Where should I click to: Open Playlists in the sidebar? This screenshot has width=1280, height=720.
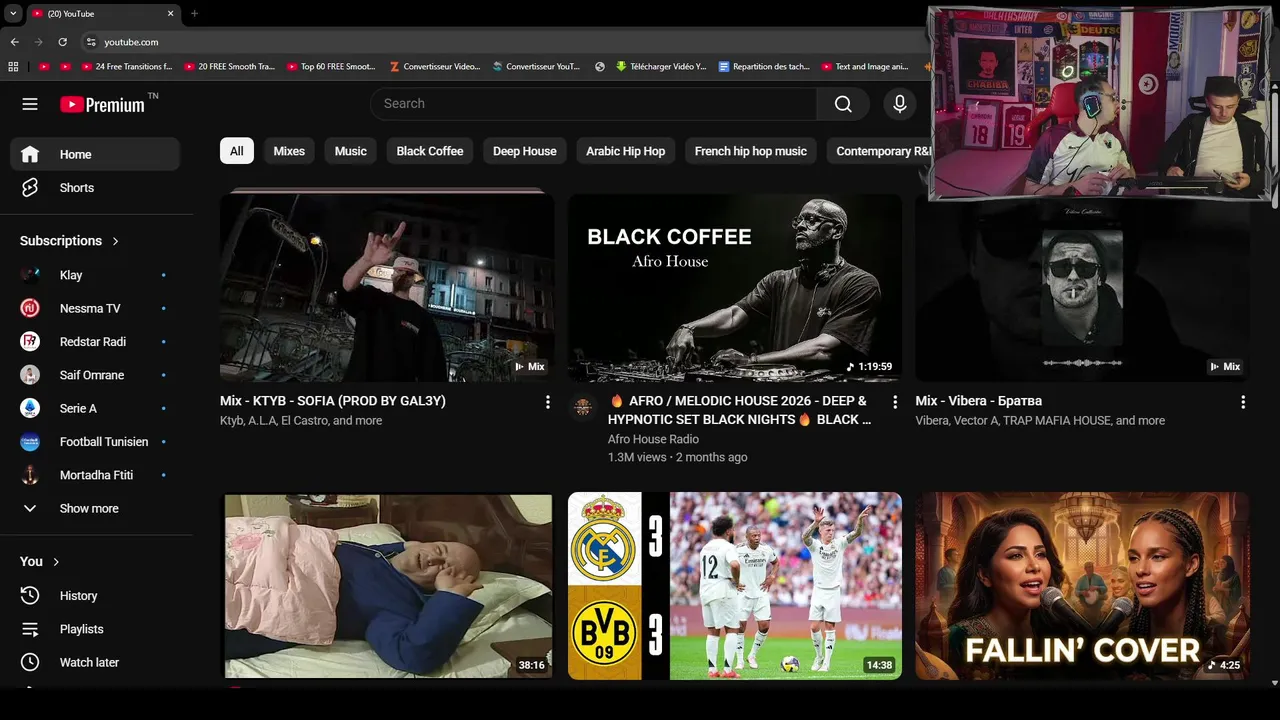(95, 629)
